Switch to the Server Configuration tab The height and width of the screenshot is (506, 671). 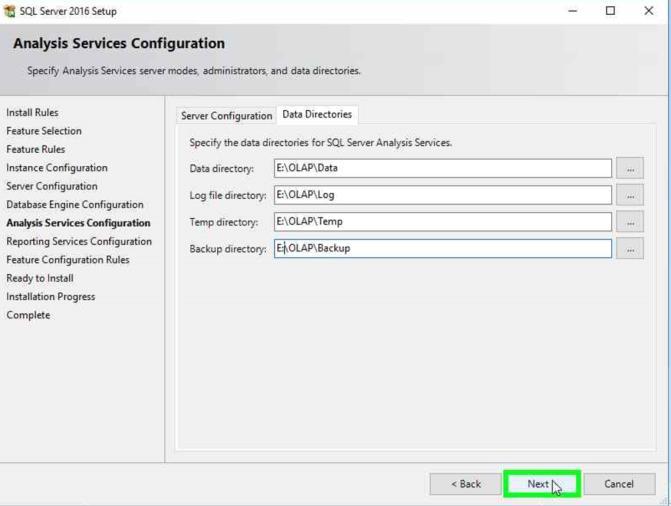coord(226,116)
